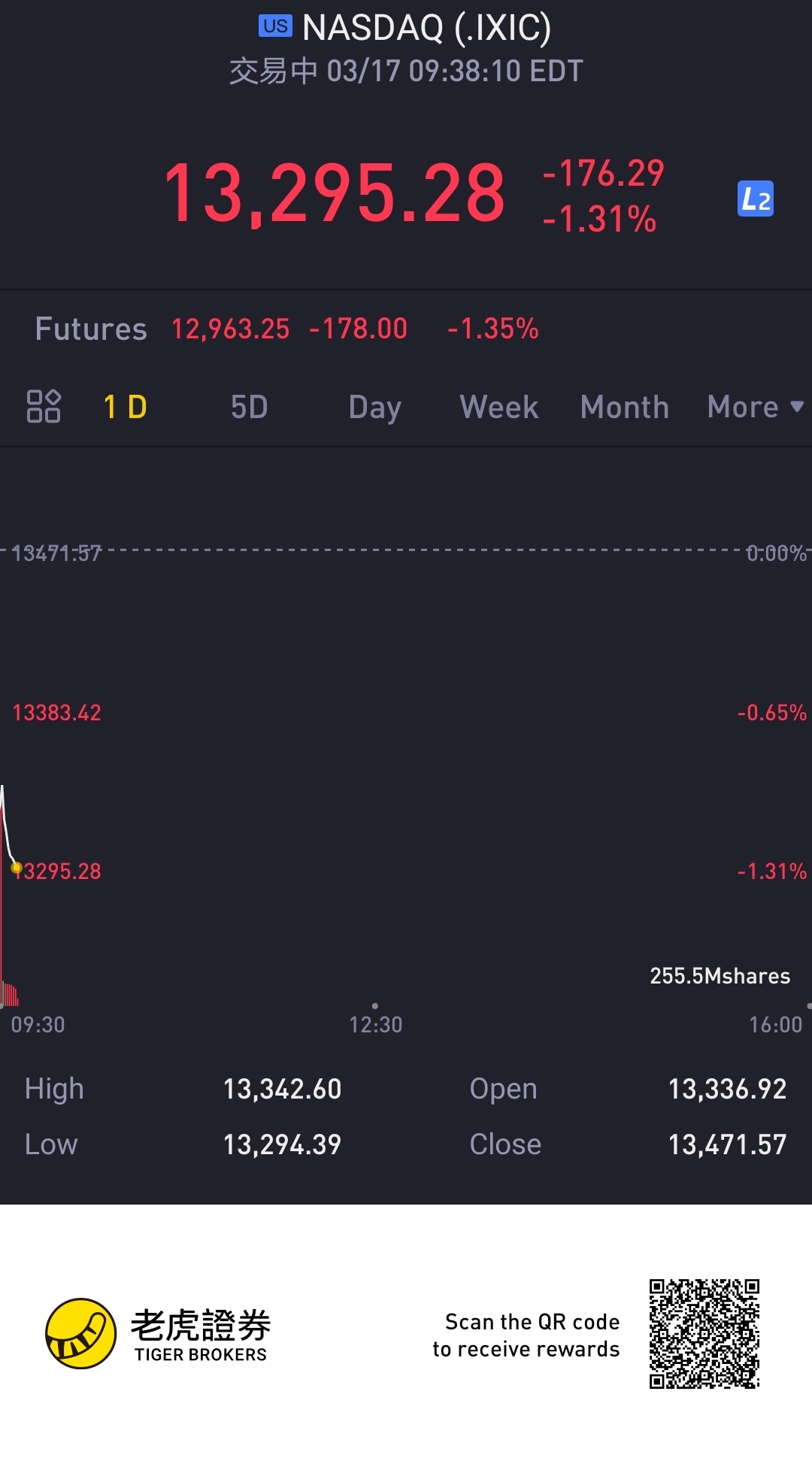Viewport: 812px width, 1464px height.
Task: Select the Day chart tab
Action: pyautogui.click(x=374, y=408)
